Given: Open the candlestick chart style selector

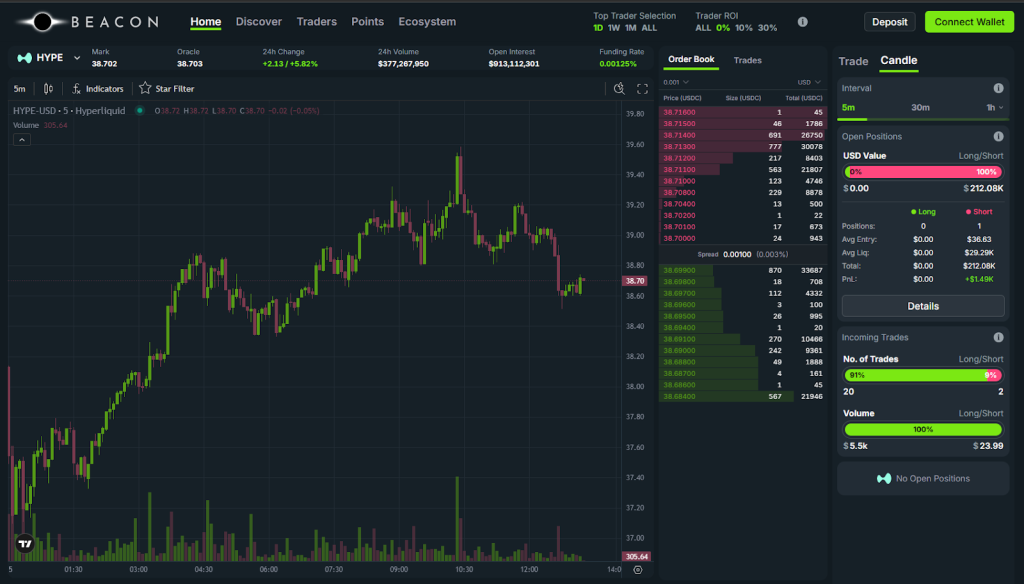Looking at the screenshot, I should pos(48,89).
